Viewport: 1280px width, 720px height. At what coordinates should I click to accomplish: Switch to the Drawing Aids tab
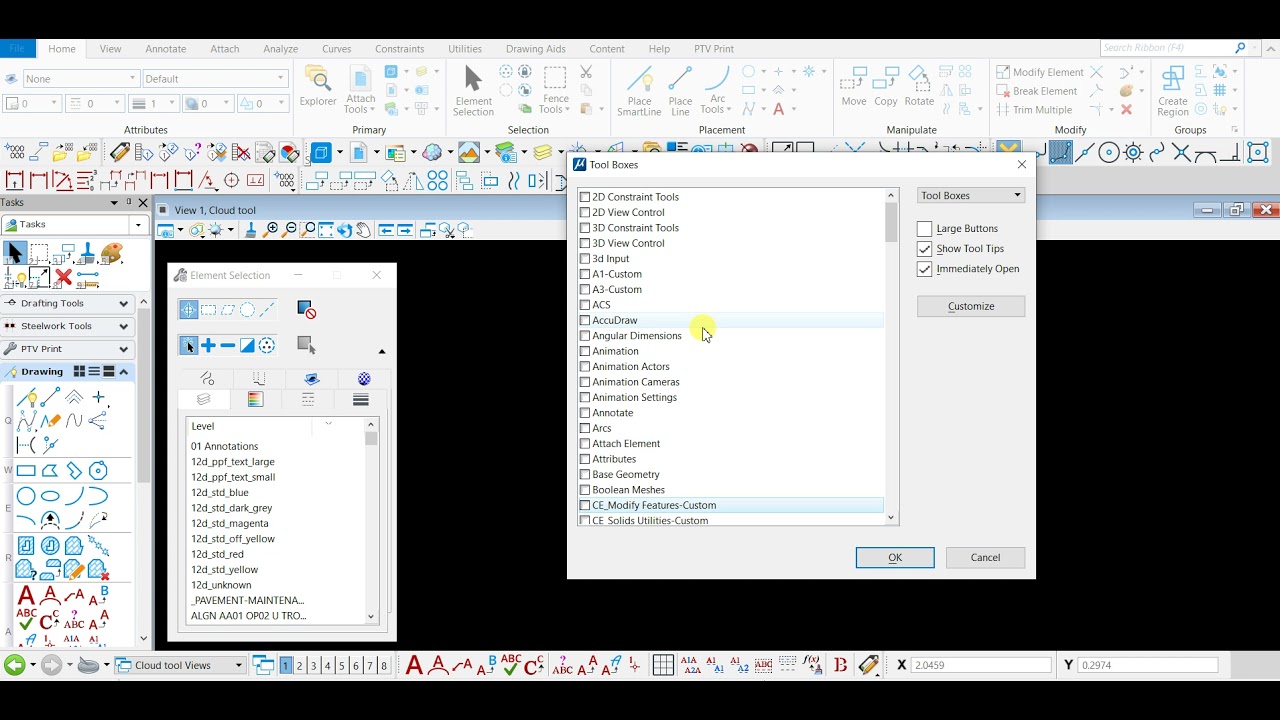[x=536, y=49]
